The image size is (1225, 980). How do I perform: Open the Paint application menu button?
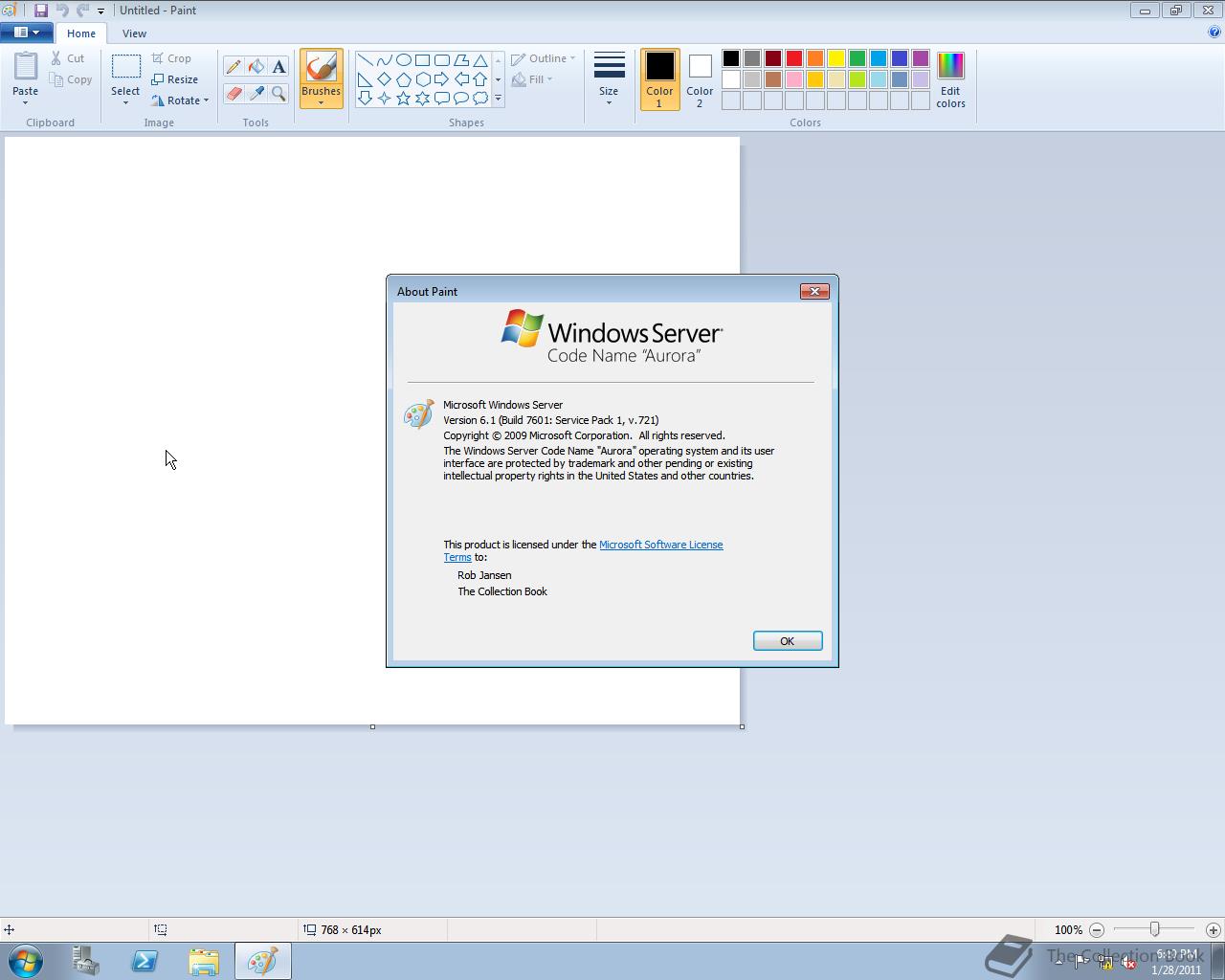pyautogui.click(x=26, y=33)
